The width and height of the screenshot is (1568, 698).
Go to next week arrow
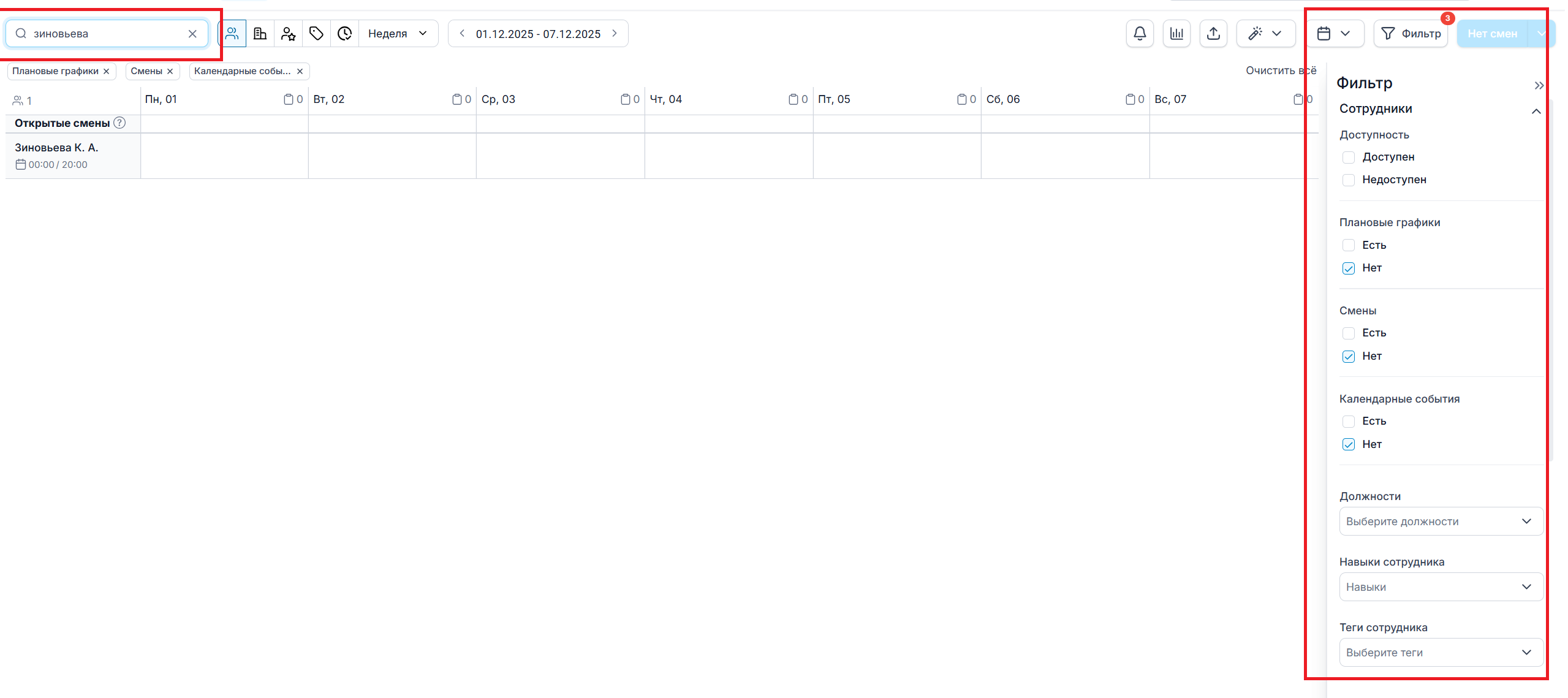point(615,34)
